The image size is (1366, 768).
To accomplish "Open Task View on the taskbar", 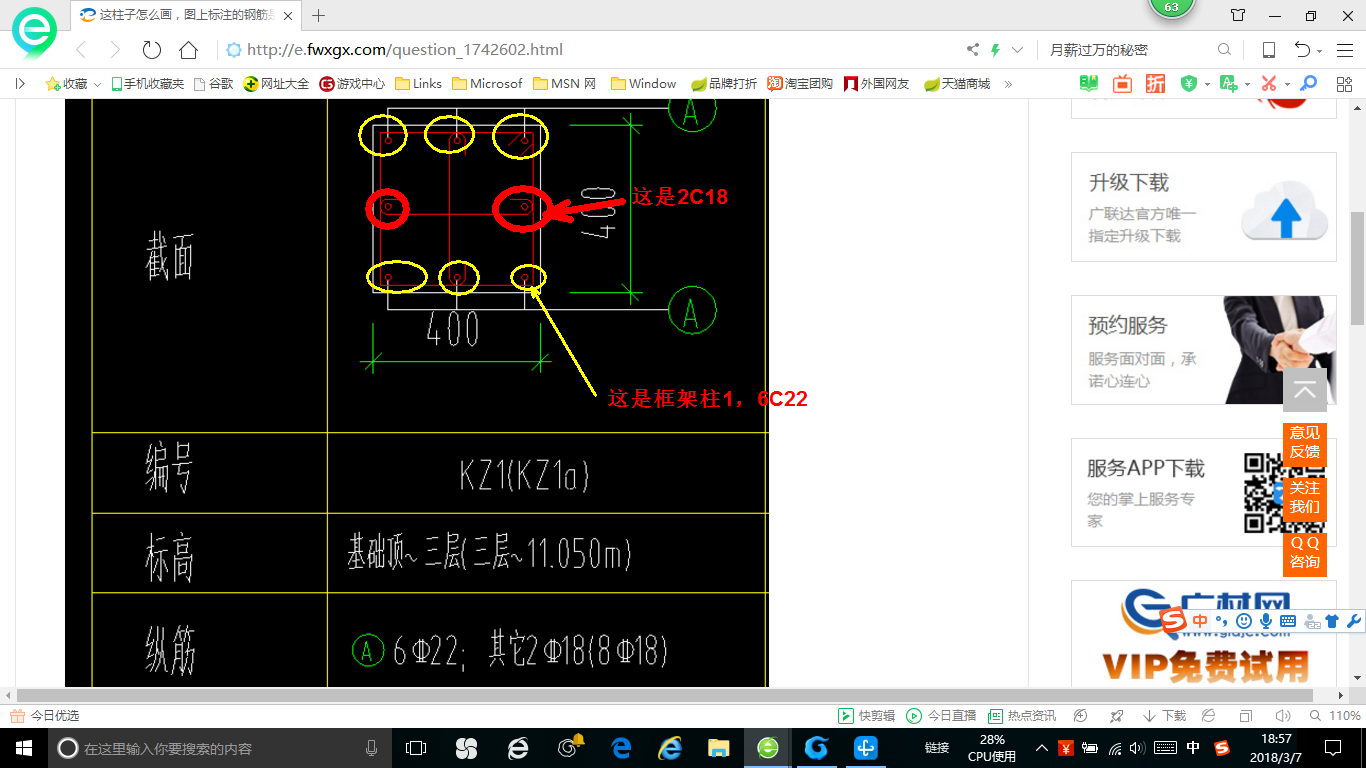I will (415, 748).
